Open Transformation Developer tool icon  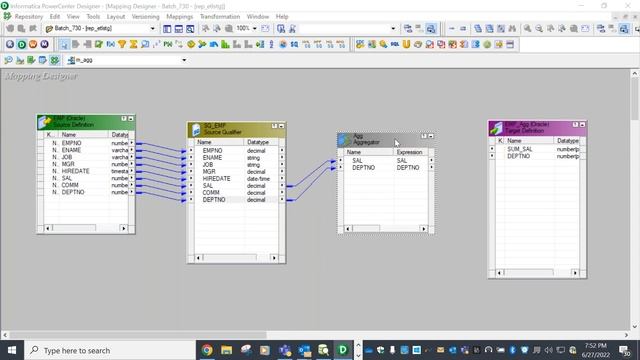pyautogui.click(x=31, y=60)
